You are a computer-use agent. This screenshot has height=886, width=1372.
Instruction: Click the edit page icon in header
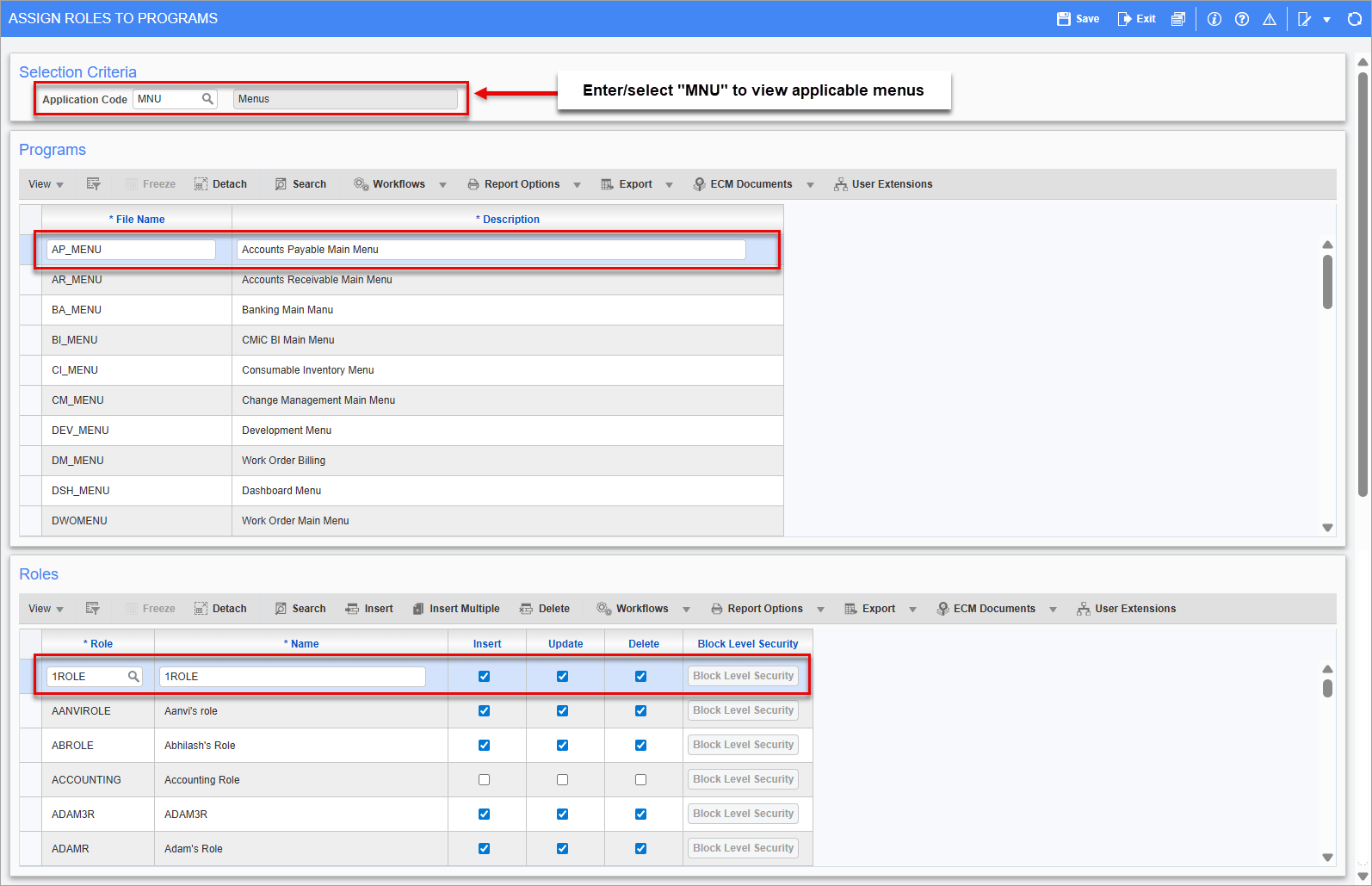coord(1305,19)
